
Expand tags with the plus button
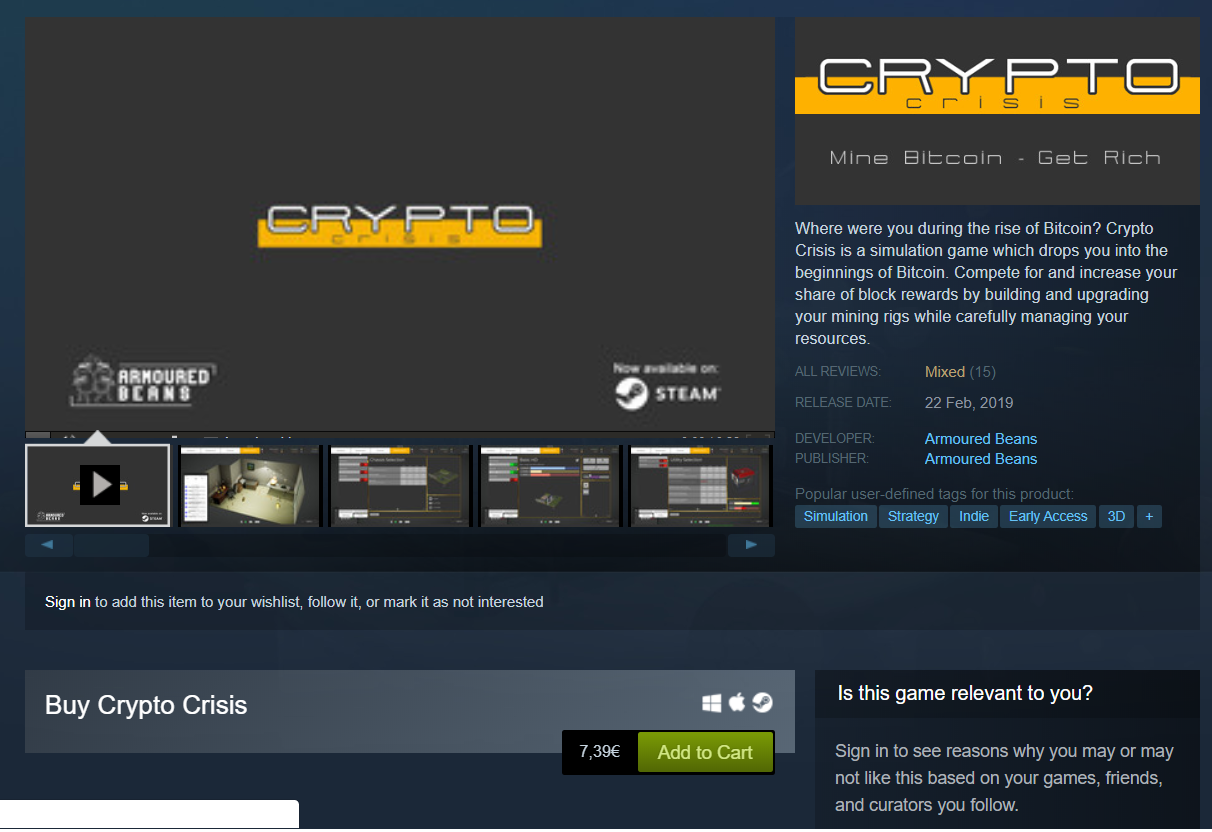tap(1149, 516)
